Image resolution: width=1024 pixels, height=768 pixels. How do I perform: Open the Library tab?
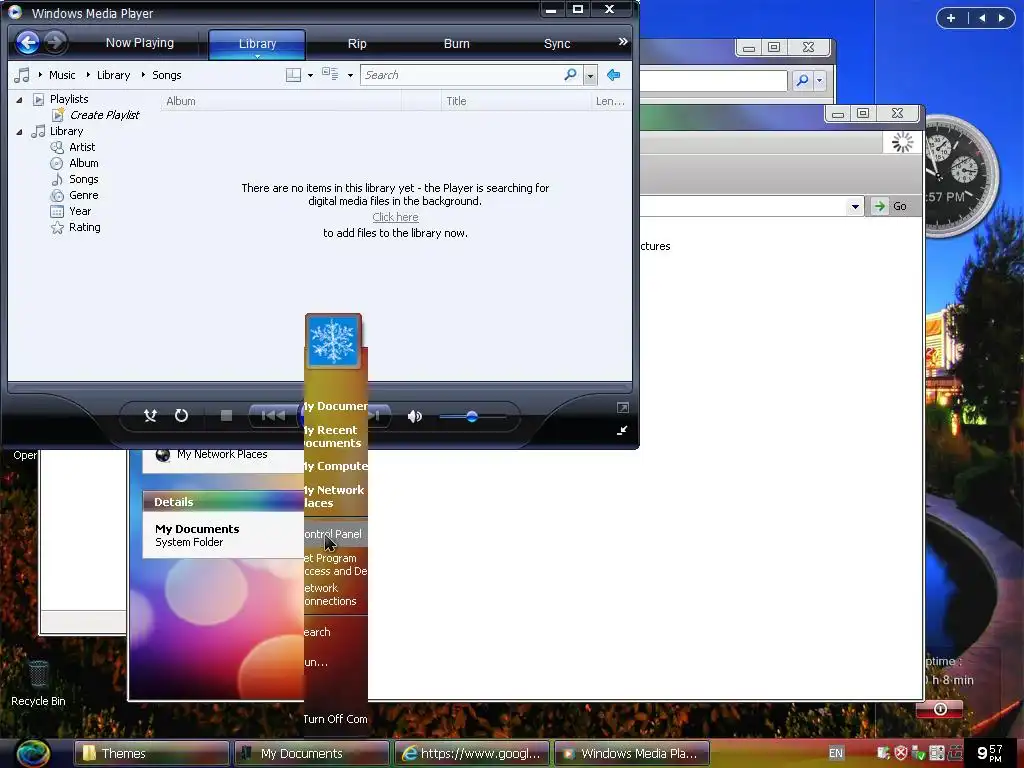click(x=257, y=44)
